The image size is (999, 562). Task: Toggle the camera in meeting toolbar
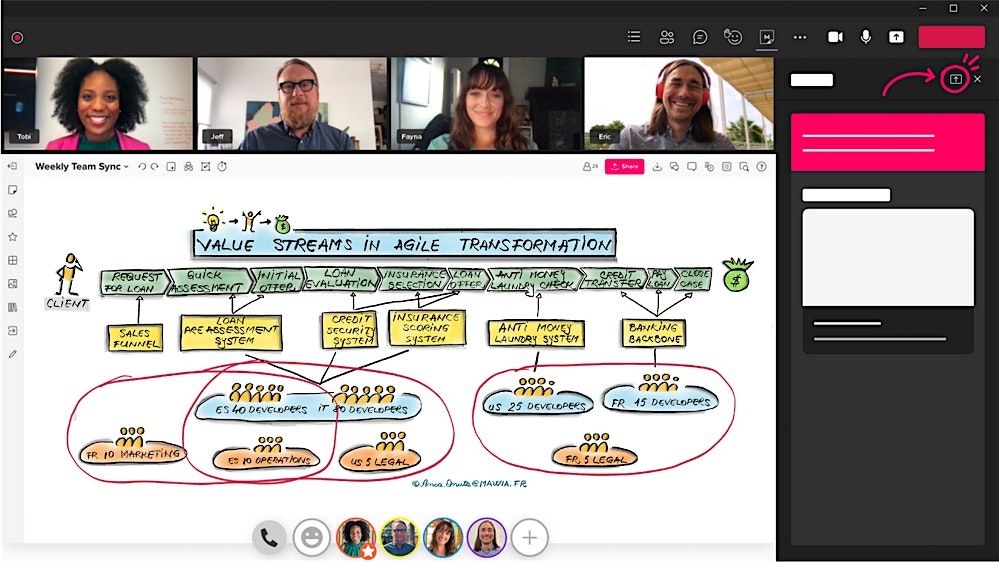[x=835, y=37]
